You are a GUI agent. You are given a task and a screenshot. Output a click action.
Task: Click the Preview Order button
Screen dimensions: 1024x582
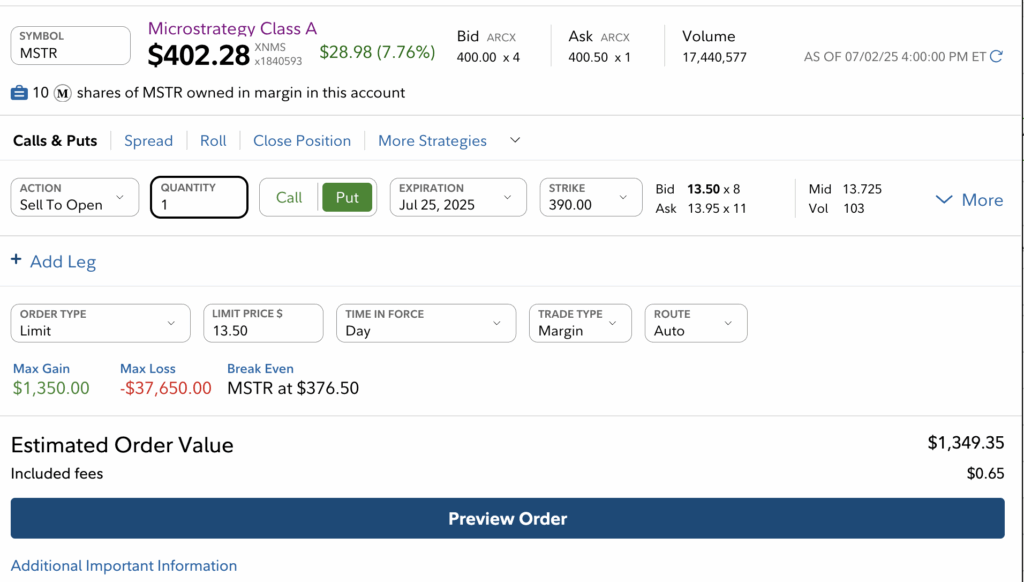pos(507,519)
